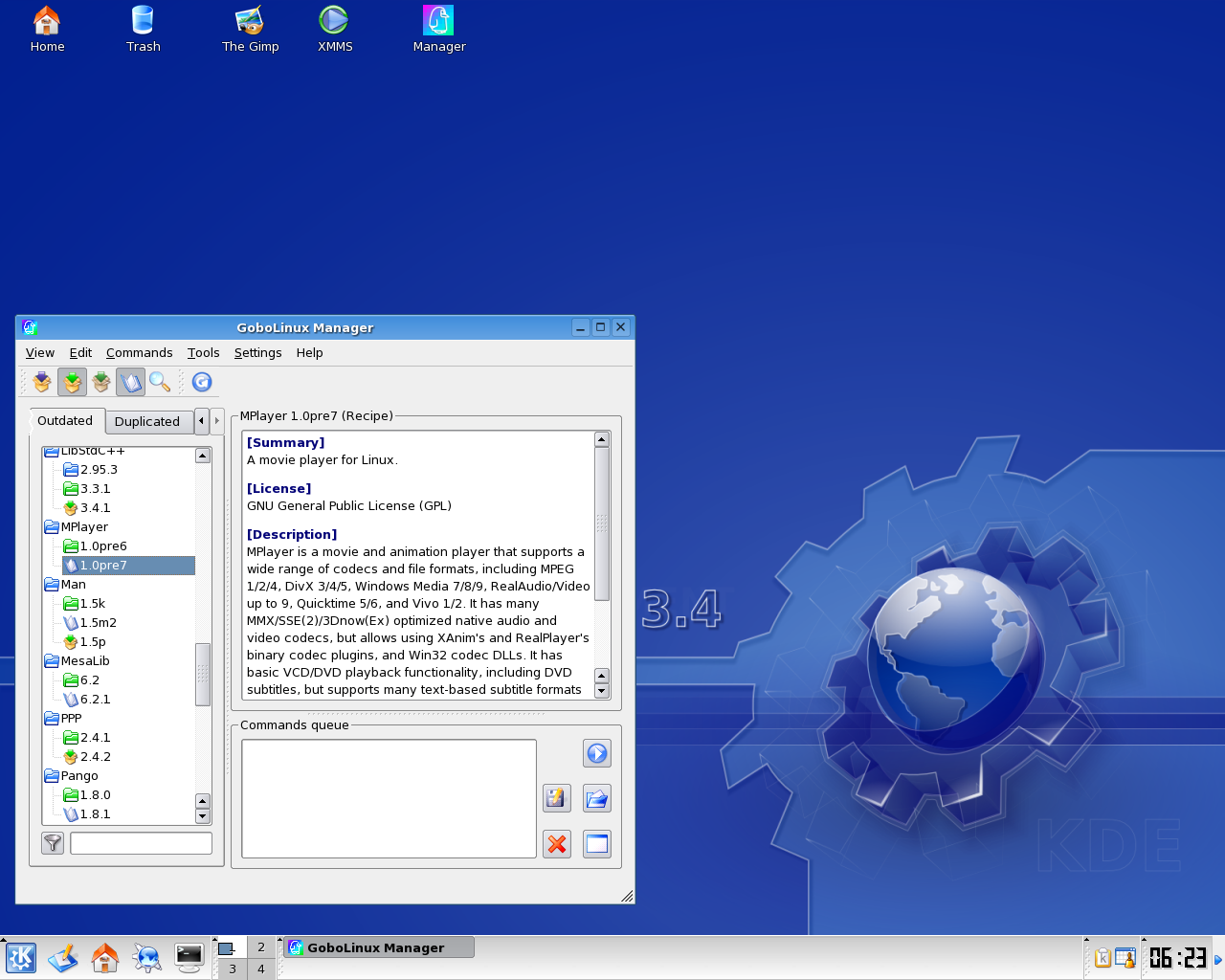Click the blue window icon in Commands queue
The image size is (1225, 980).
597,844
